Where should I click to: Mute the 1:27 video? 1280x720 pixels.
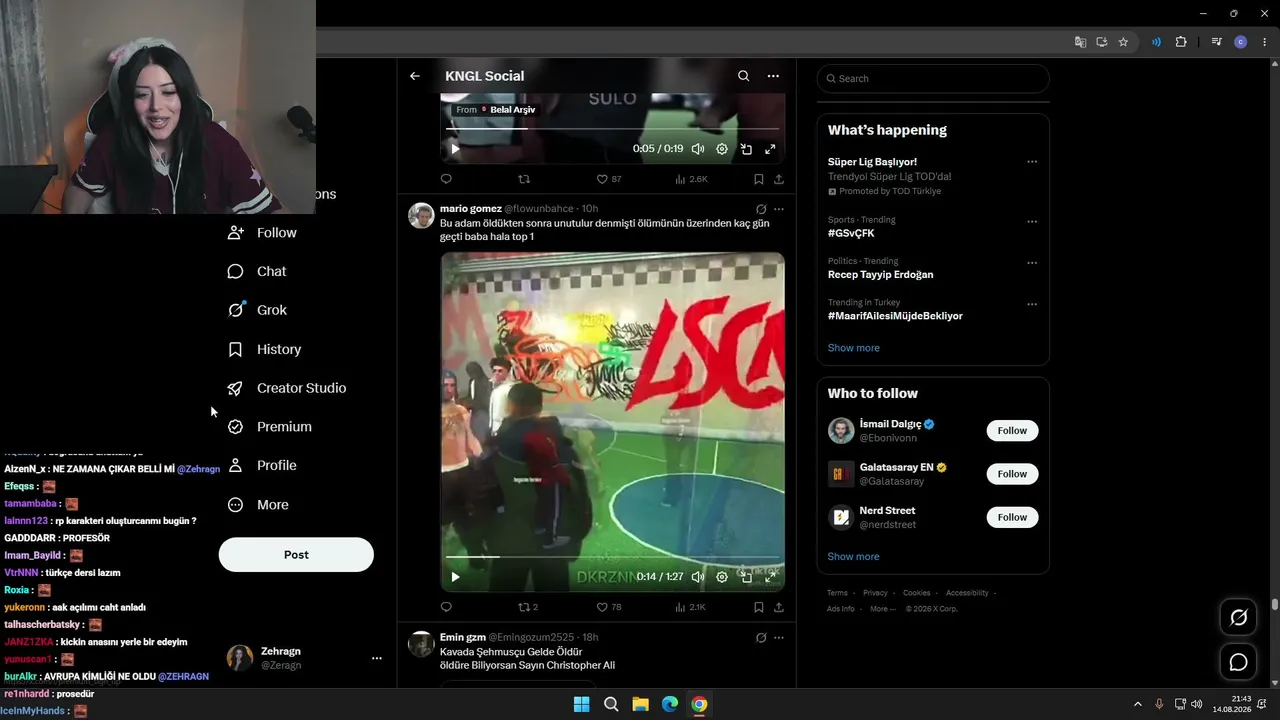click(x=698, y=577)
